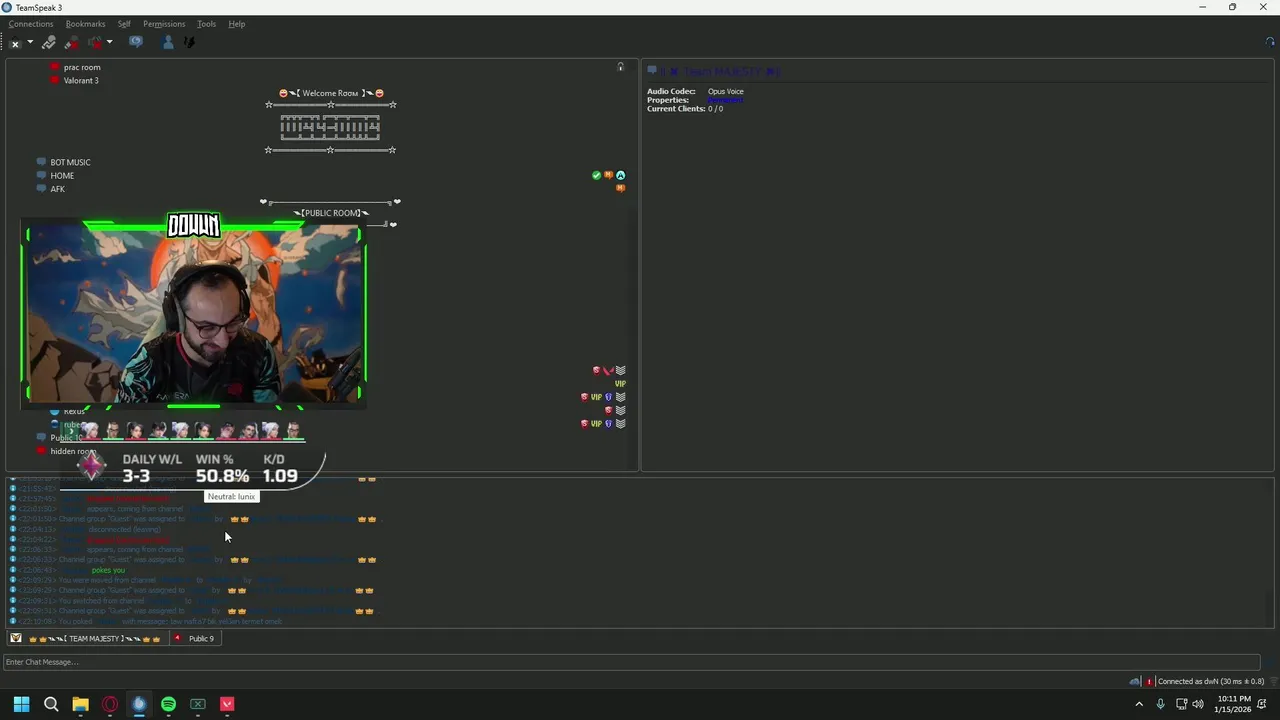Open Opera browser from the taskbar

pyautogui.click(x=110, y=704)
